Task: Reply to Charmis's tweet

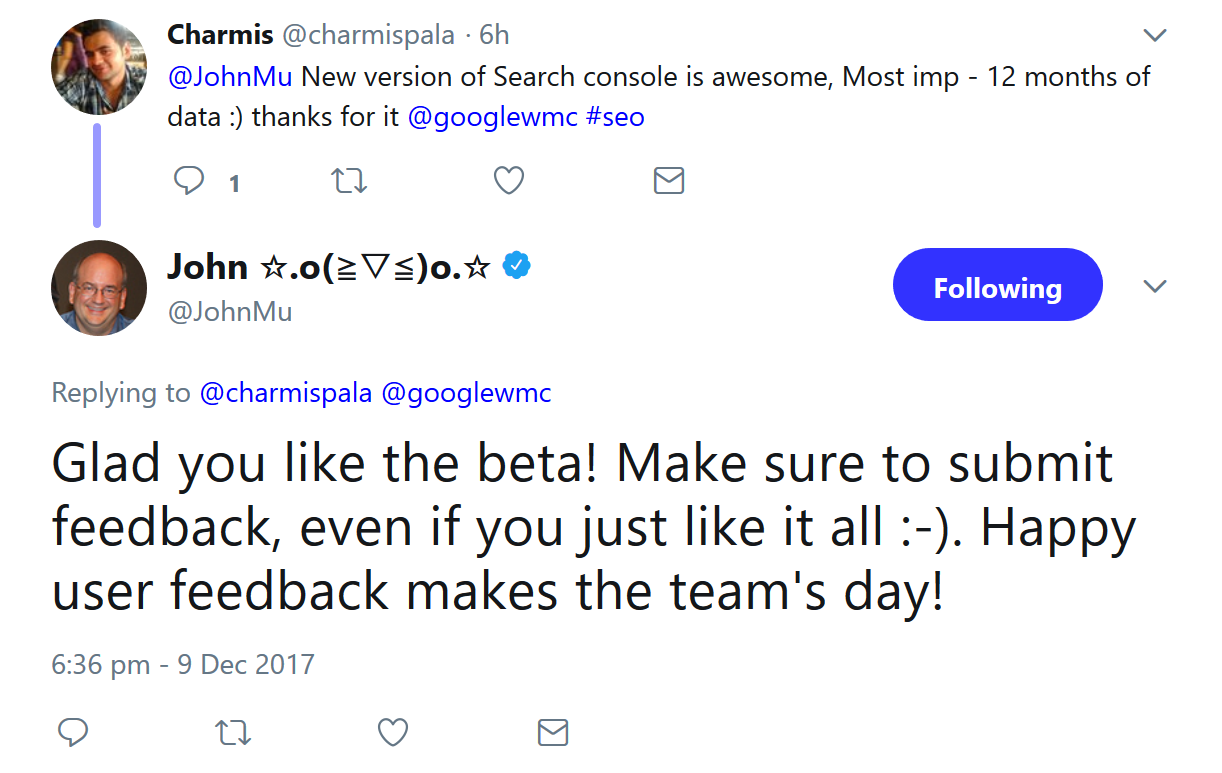Action: coord(190,181)
